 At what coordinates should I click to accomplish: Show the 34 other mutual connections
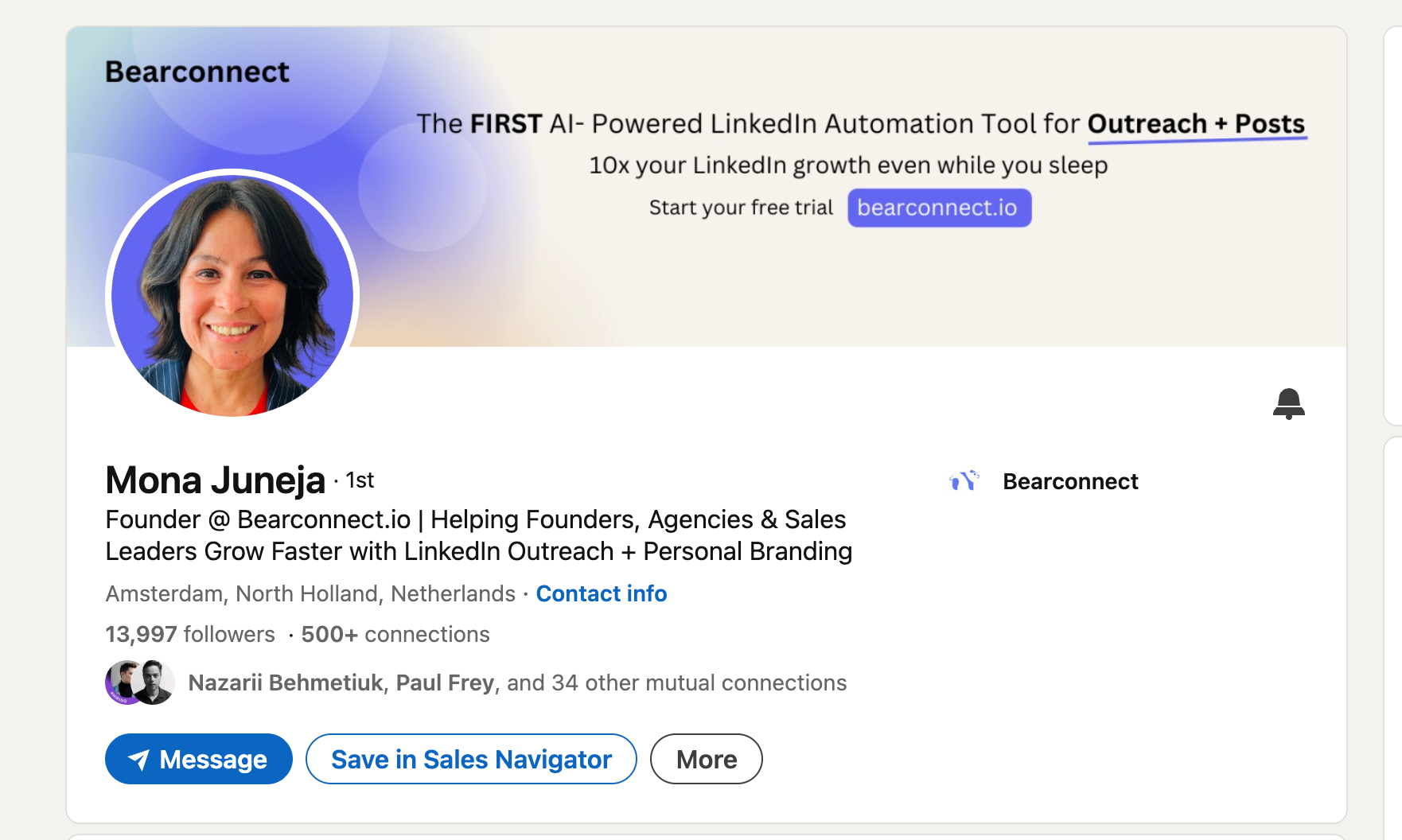tap(676, 682)
